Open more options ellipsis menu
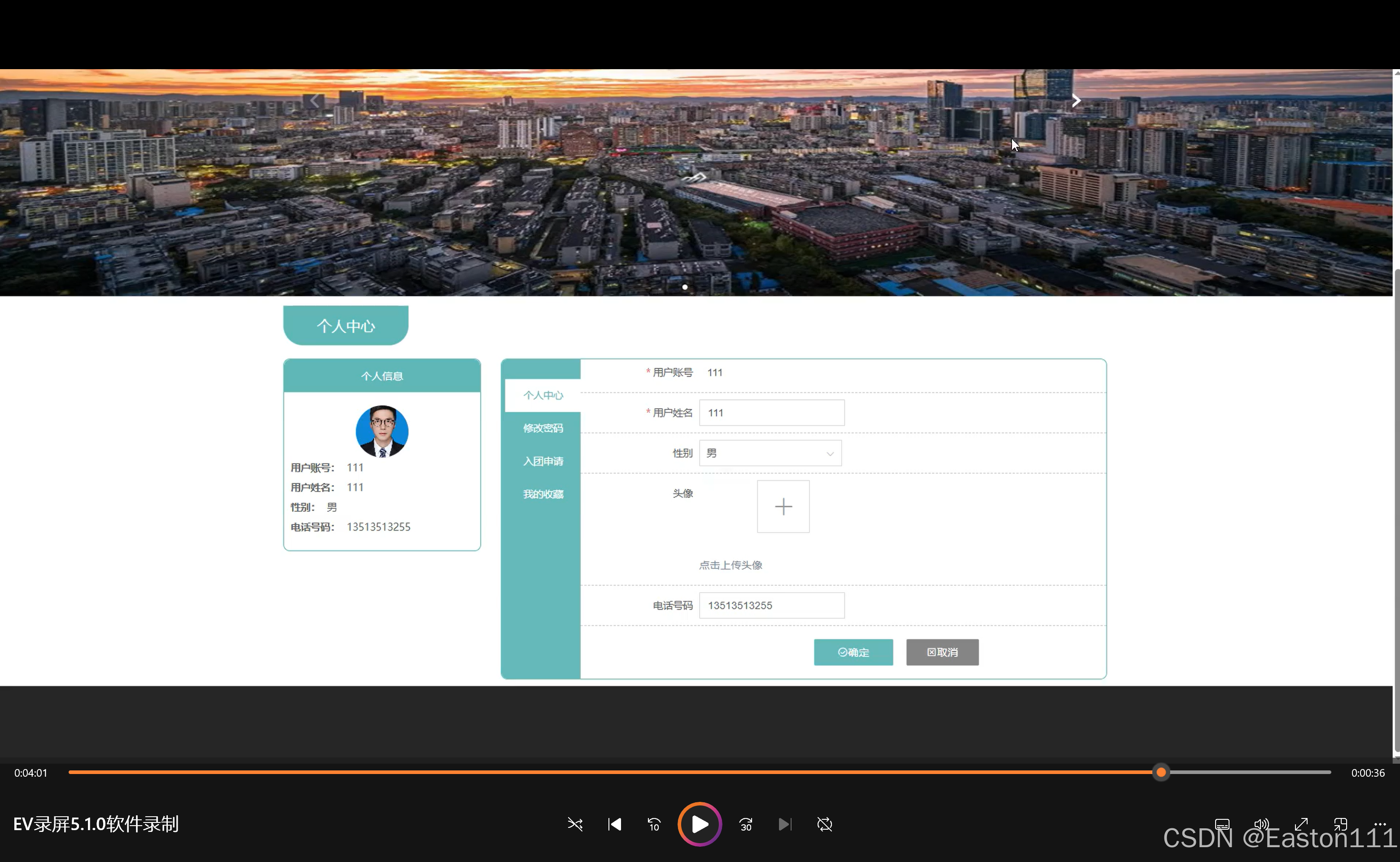The width and height of the screenshot is (1400, 862). pyautogui.click(x=1379, y=824)
